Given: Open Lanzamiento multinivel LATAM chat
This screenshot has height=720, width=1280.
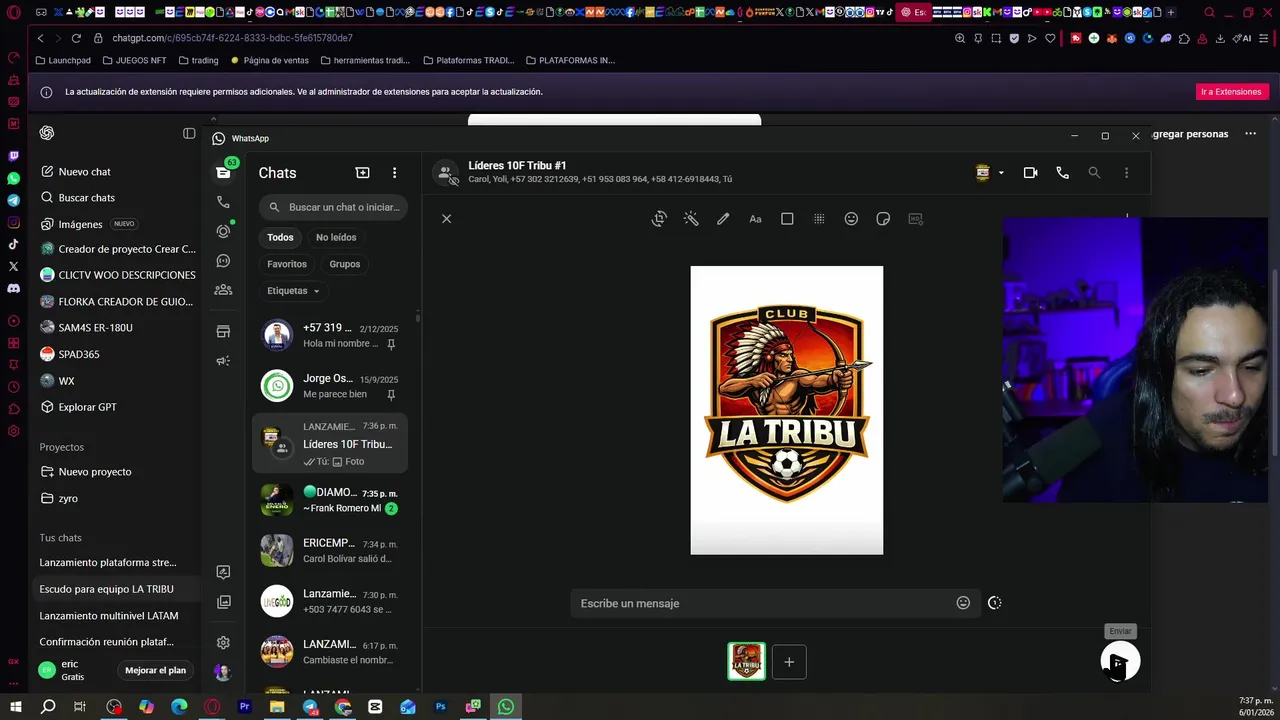Looking at the screenshot, I should [108, 616].
